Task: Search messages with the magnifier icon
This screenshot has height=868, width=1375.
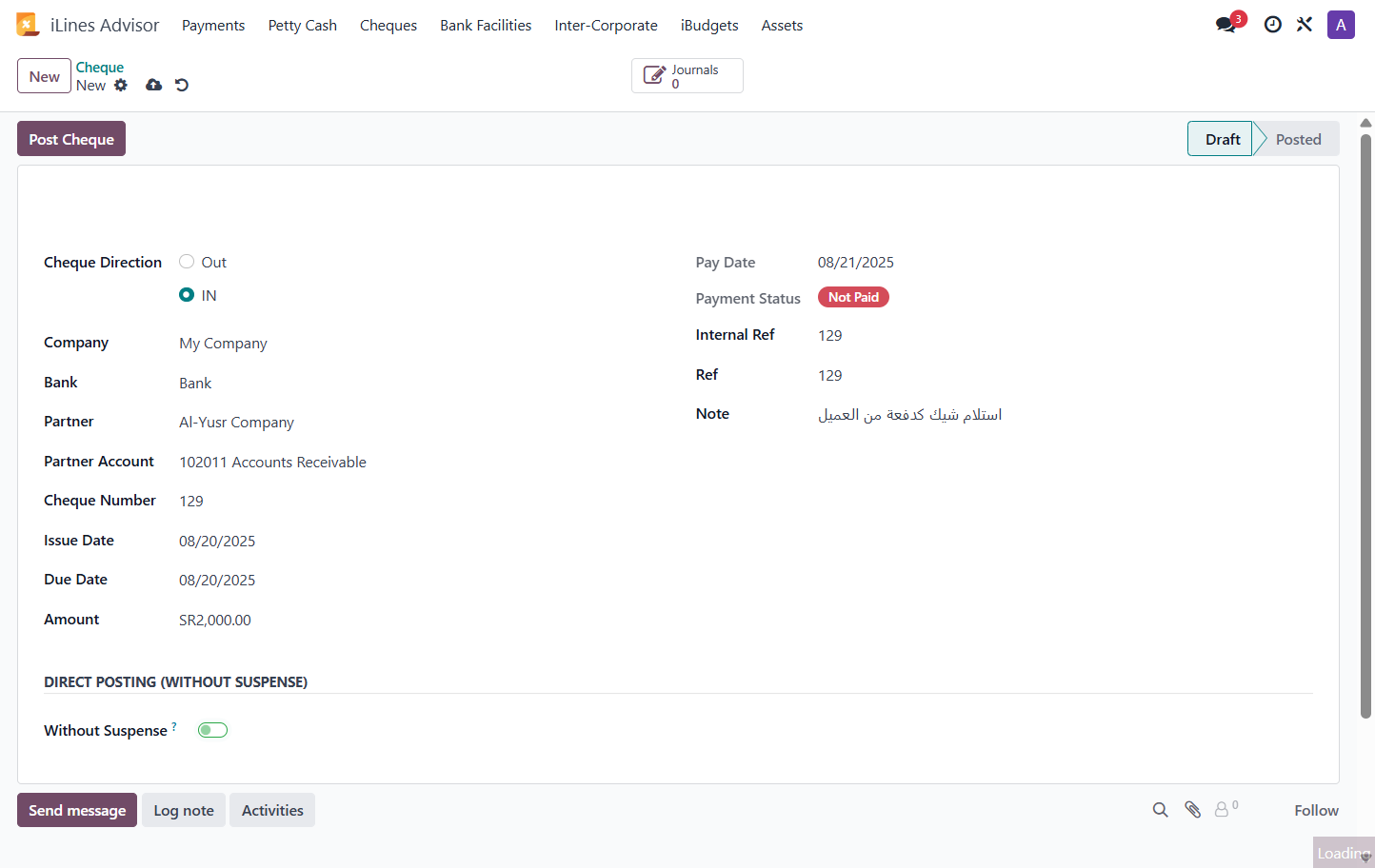Action: 1160,810
